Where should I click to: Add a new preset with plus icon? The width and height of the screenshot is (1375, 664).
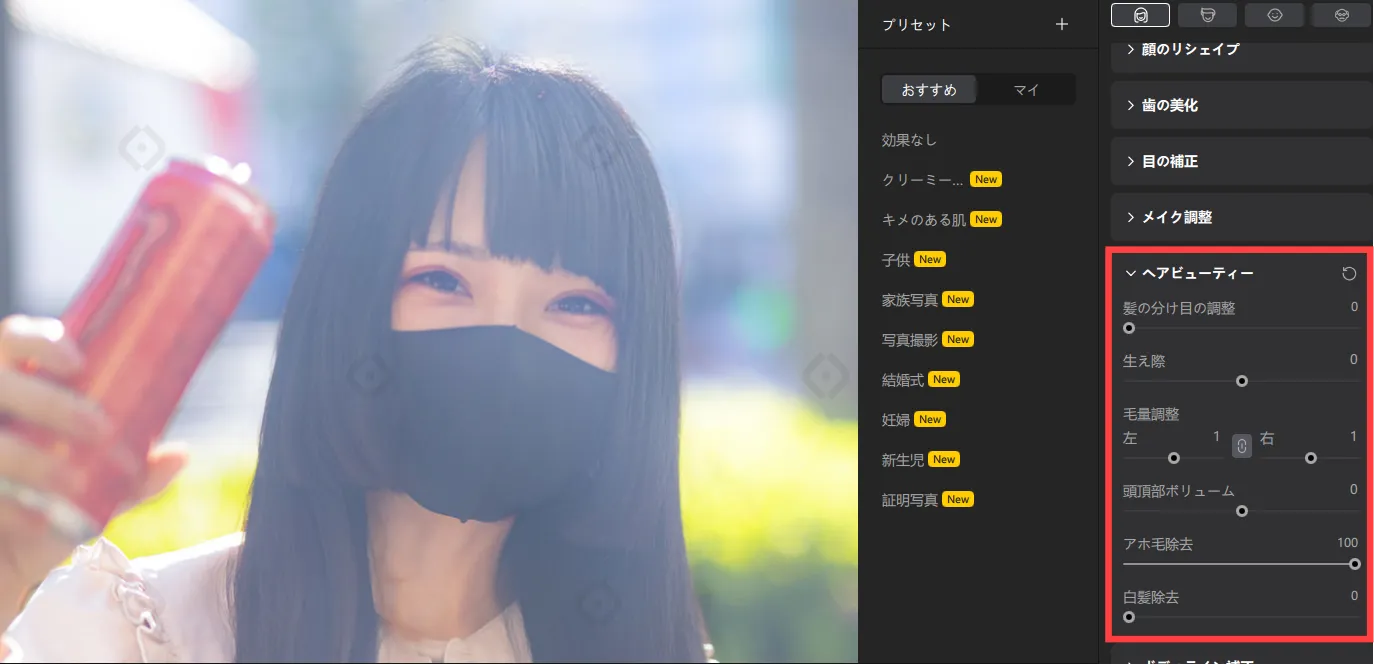[x=1062, y=24]
